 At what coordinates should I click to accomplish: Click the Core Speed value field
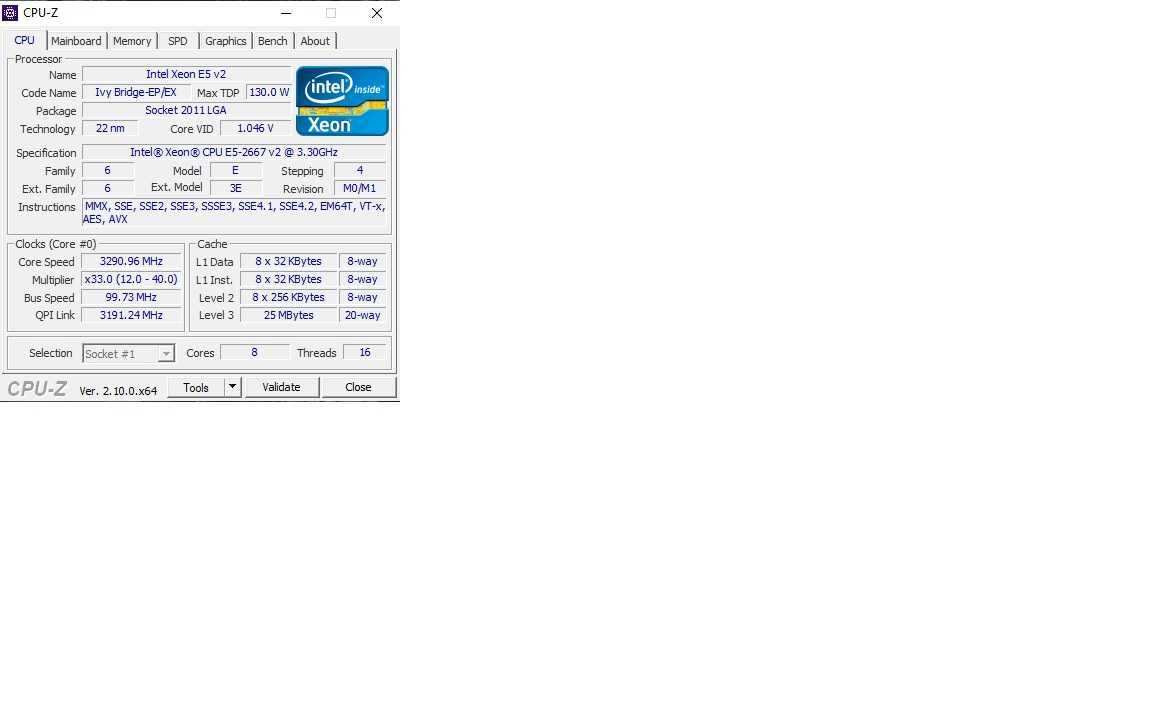pyautogui.click(x=132, y=262)
